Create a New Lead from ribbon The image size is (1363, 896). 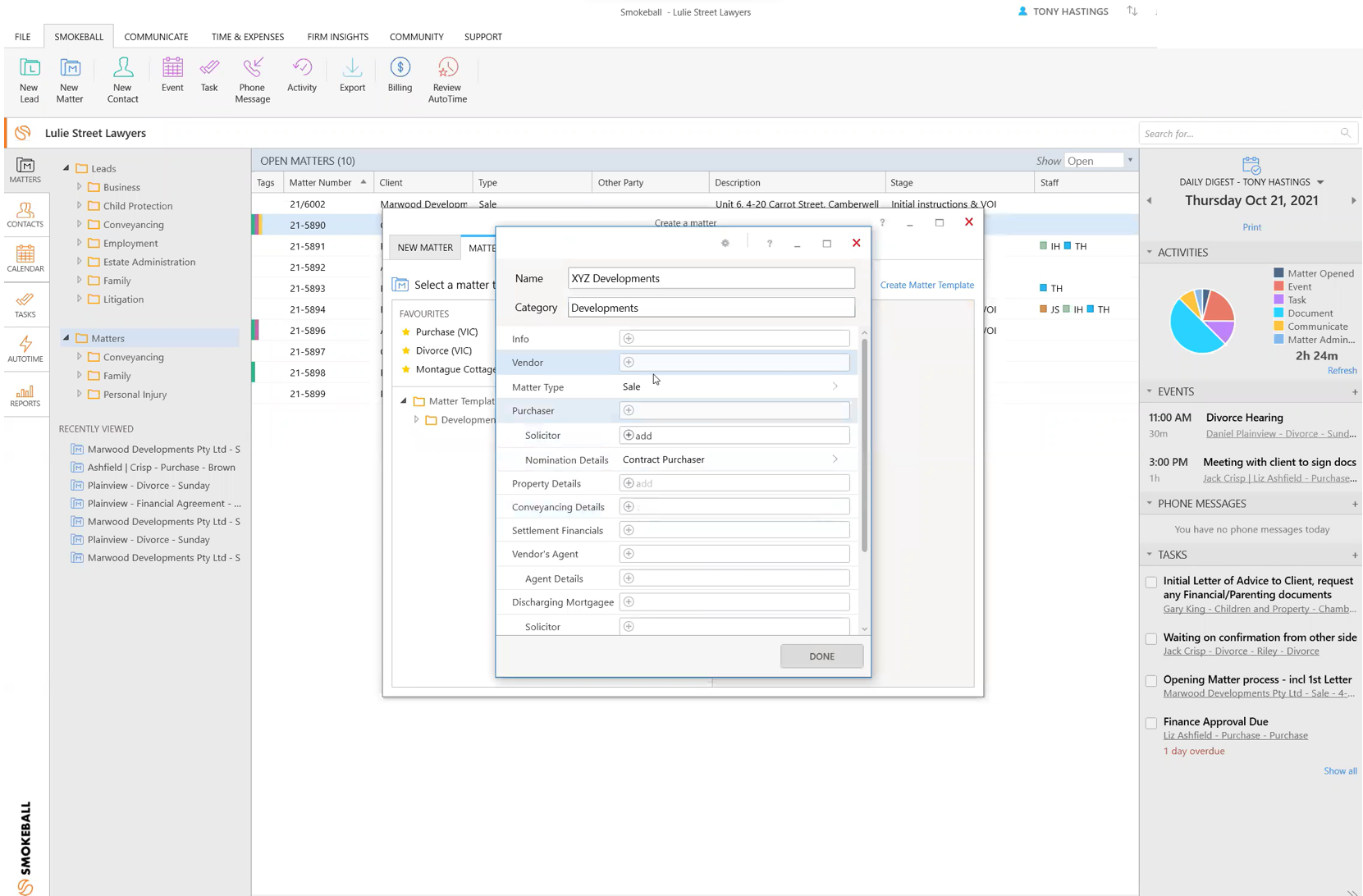[30, 80]
